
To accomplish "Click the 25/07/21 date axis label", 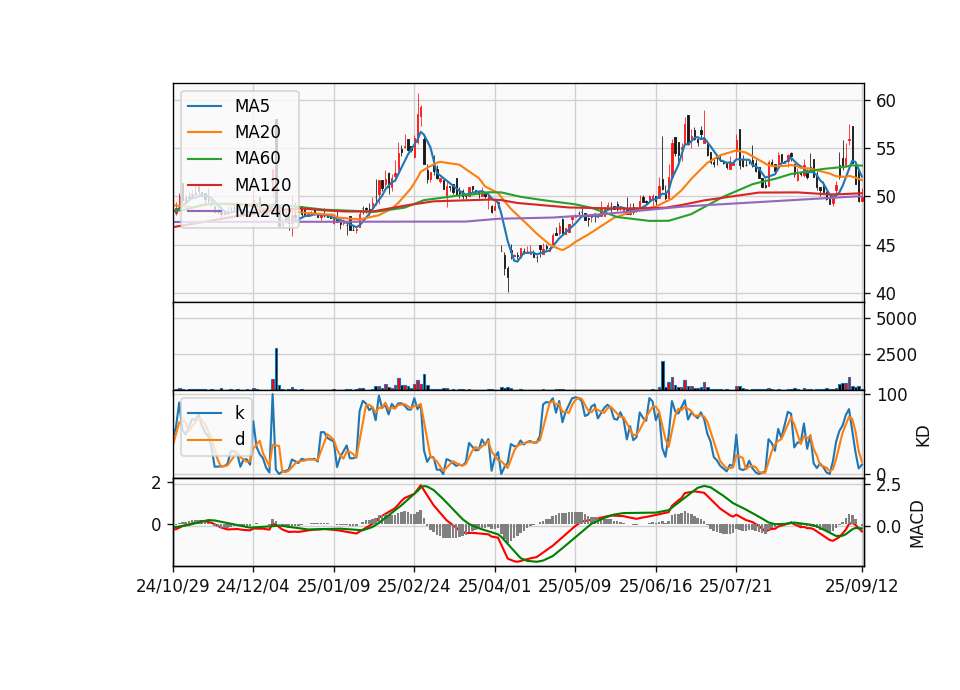I will coord(736,587).
